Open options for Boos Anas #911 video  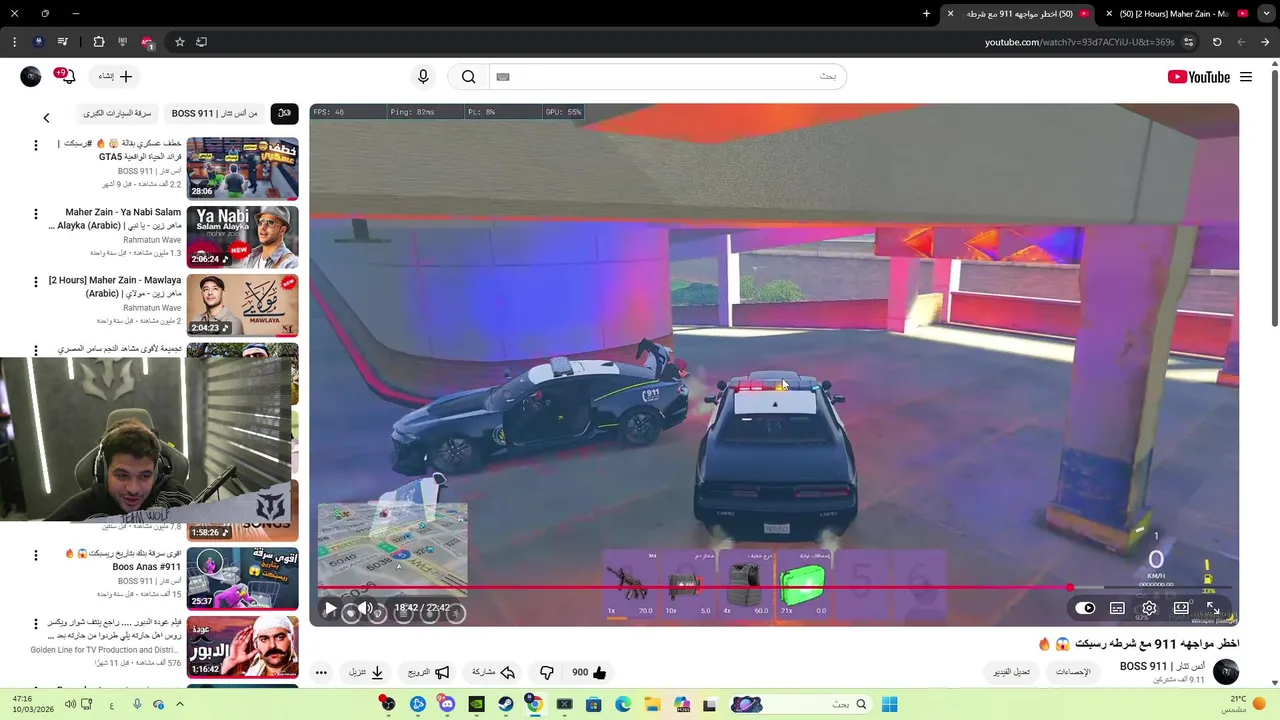[x=36, y=555]
